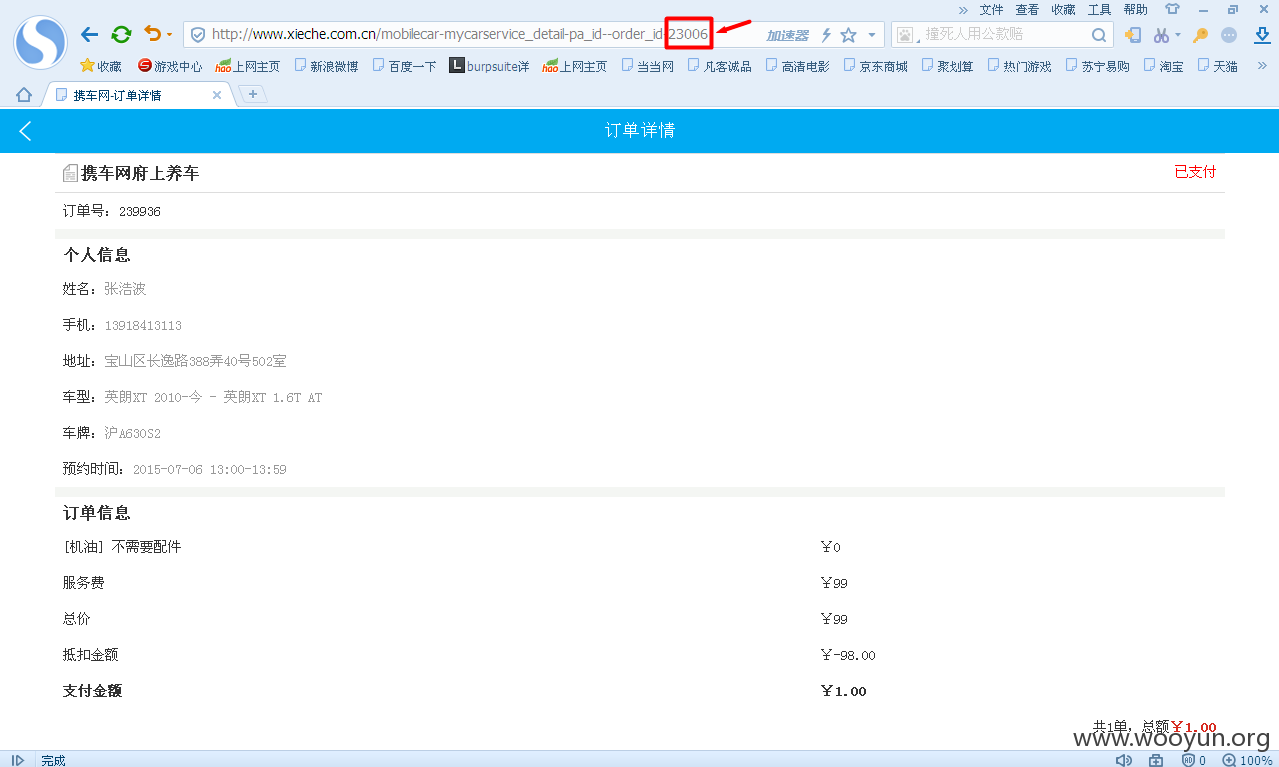The height and width of the screenshot is (767, 1279).
Task: Click the key password manager icon
Action: pos(1201,35)
